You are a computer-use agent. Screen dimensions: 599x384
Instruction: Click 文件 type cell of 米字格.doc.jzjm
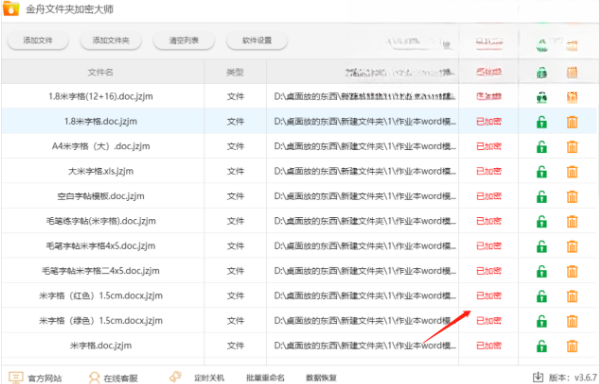click(235, 345)
